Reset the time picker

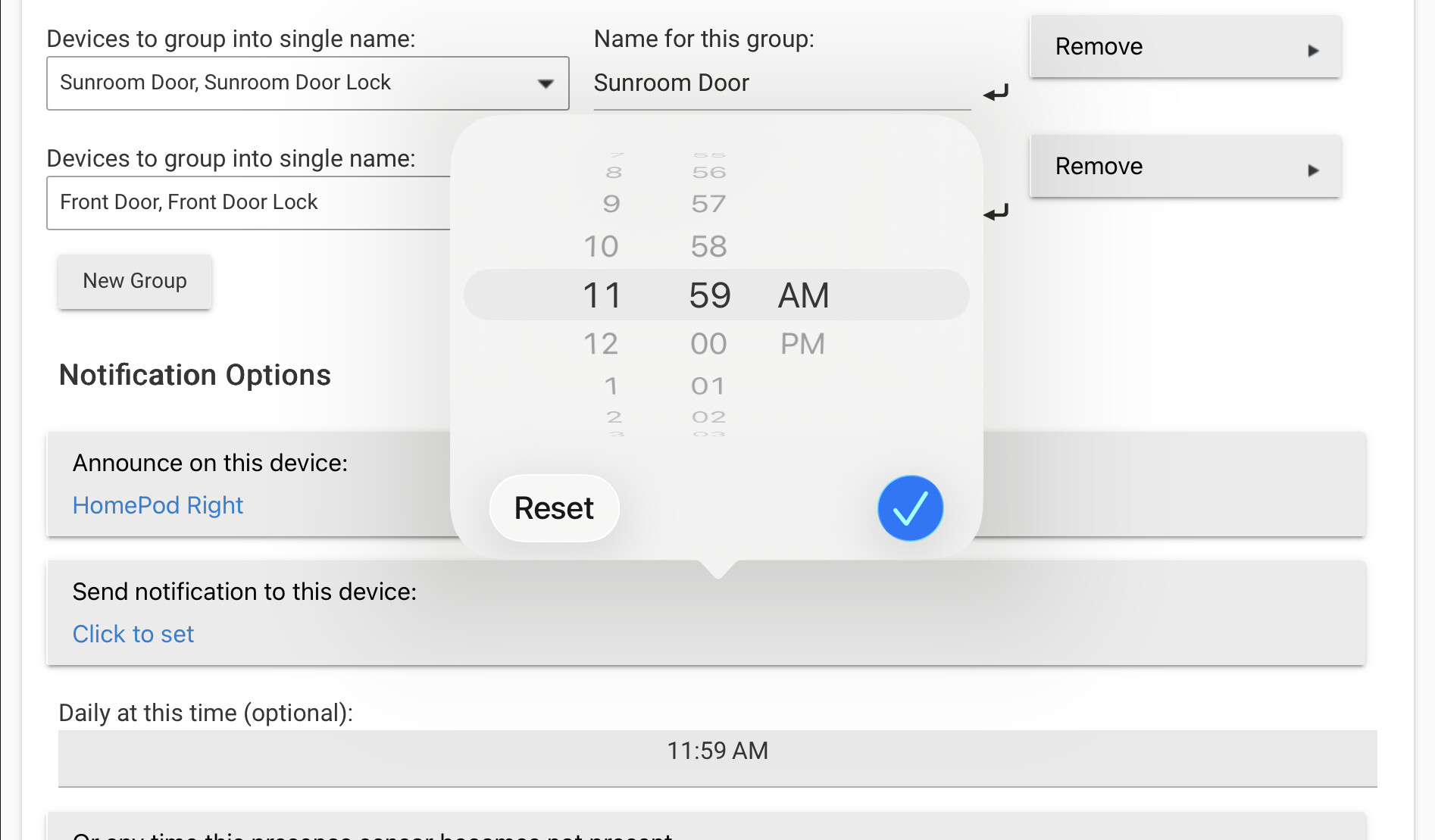coord(554,508)
